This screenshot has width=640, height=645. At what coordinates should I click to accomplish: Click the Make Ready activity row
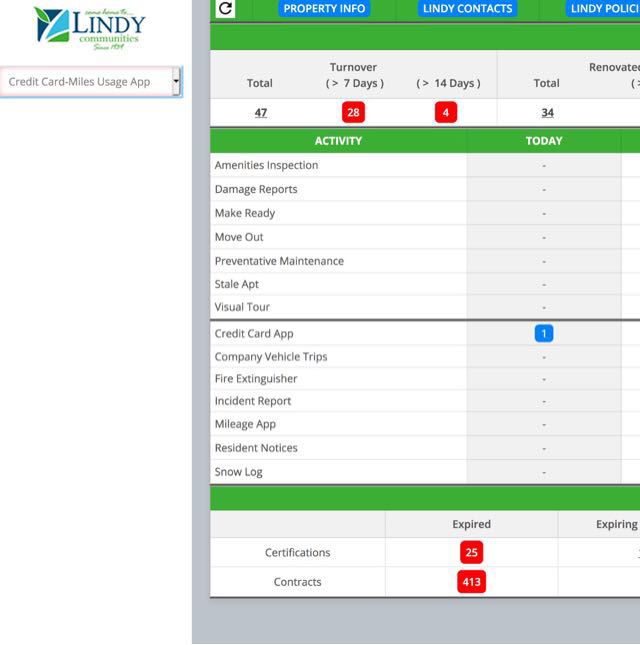tap(245, 213)
